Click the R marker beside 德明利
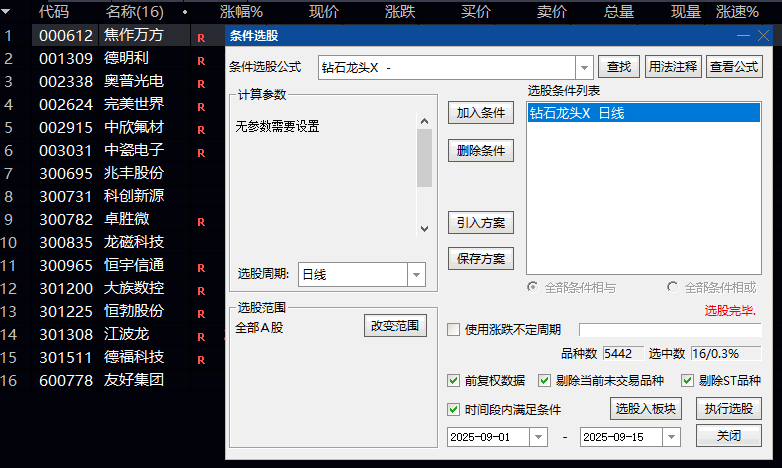 click(201, 61)
